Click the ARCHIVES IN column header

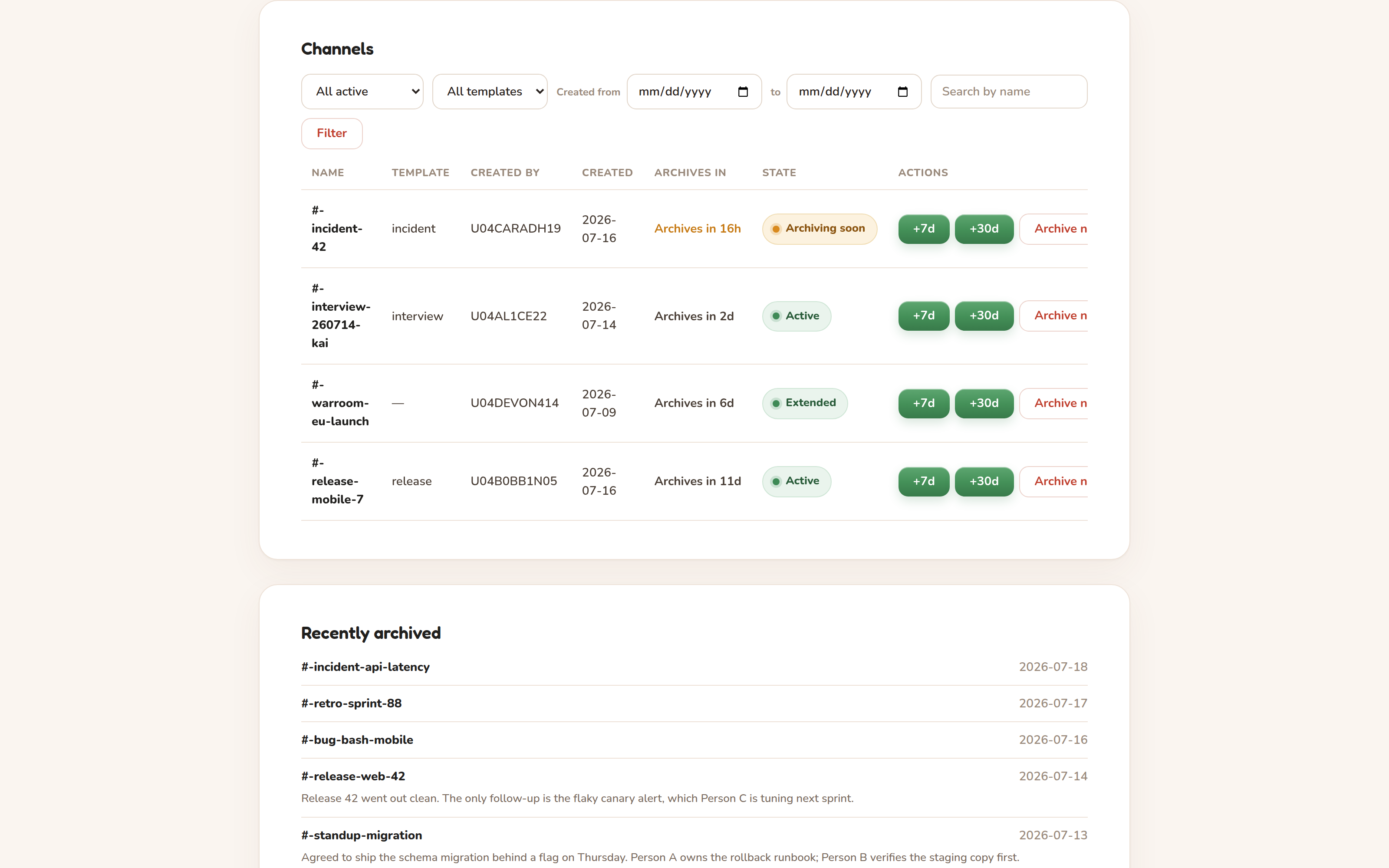pos(690,173)
